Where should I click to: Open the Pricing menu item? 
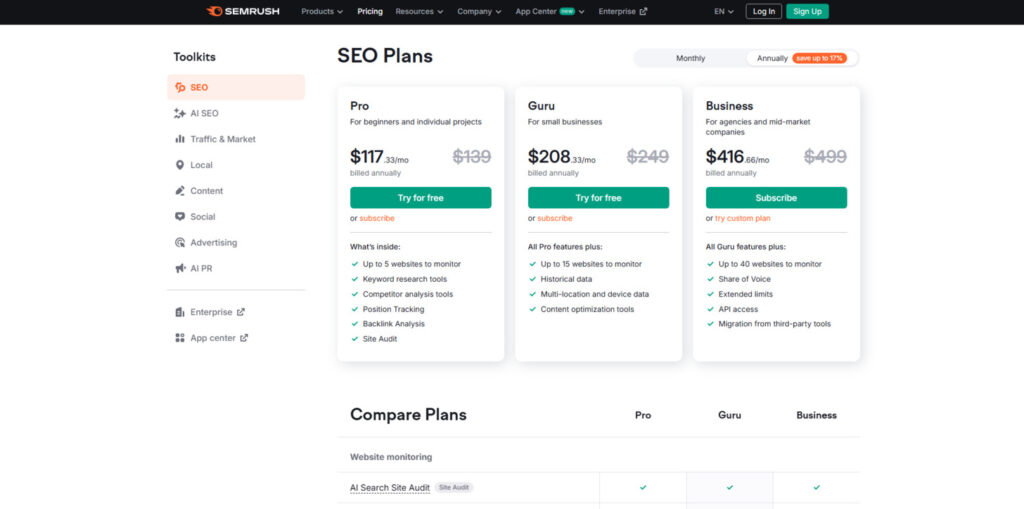(370, 12)
